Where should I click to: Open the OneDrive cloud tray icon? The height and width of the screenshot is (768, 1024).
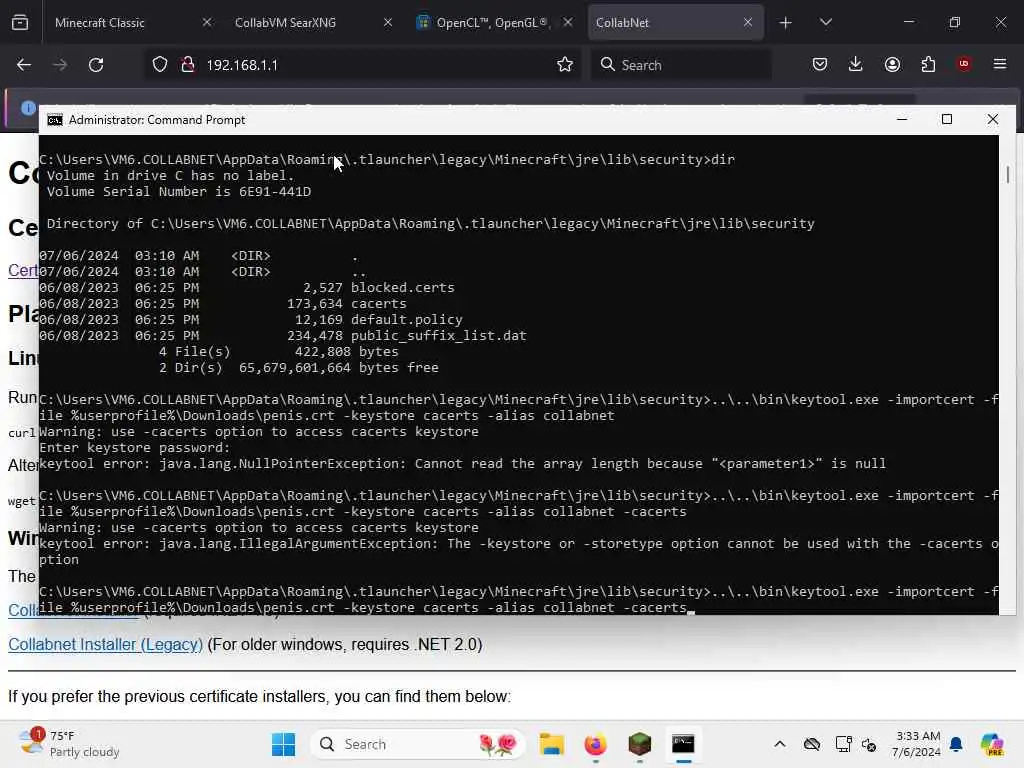(x=812, y=744)
